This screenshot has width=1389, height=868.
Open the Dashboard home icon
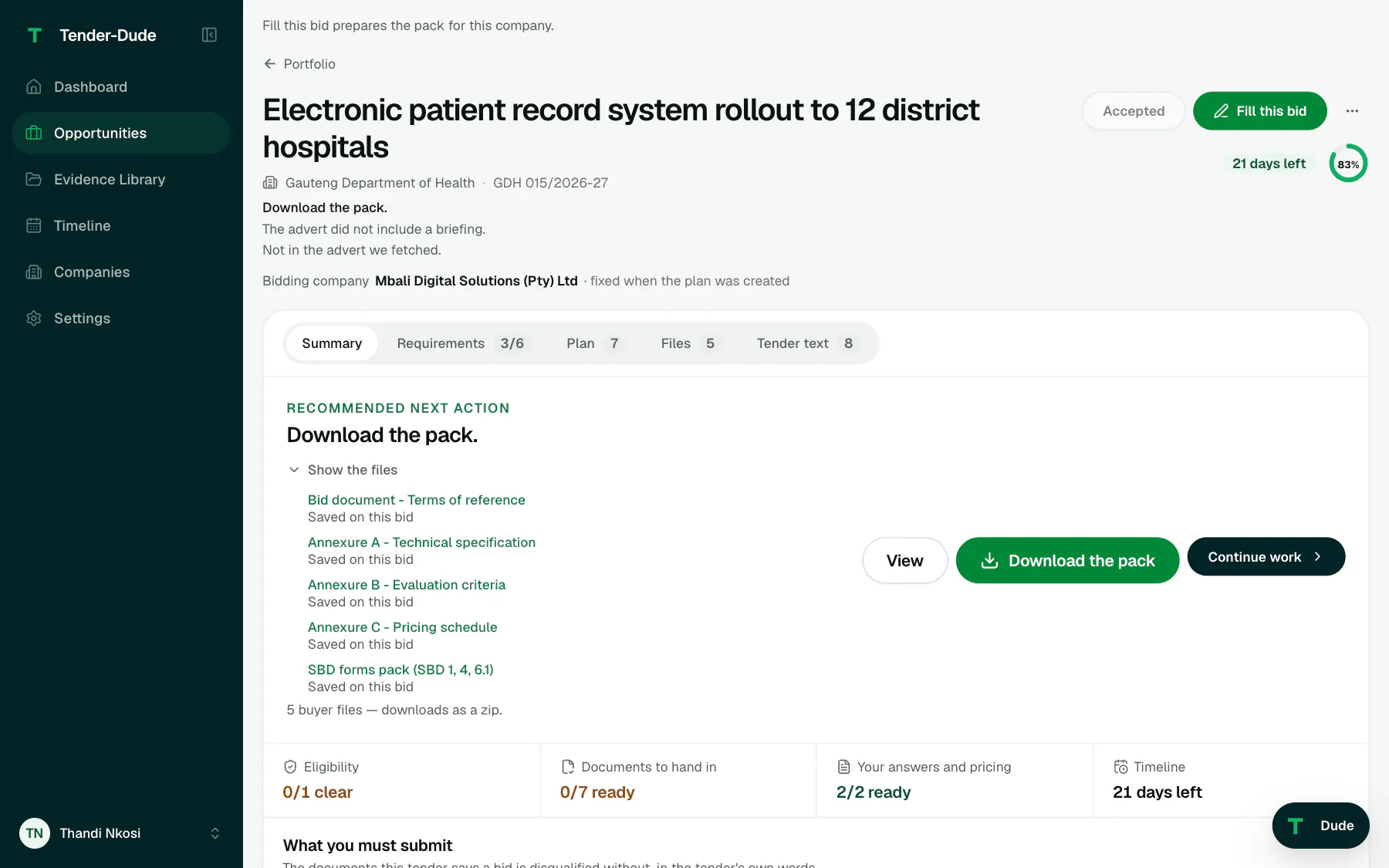[34, 87]
